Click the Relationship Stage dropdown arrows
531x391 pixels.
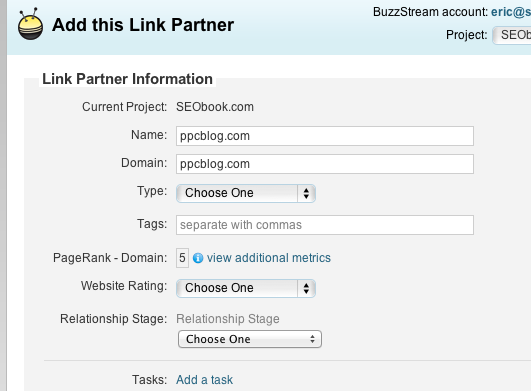312,339
